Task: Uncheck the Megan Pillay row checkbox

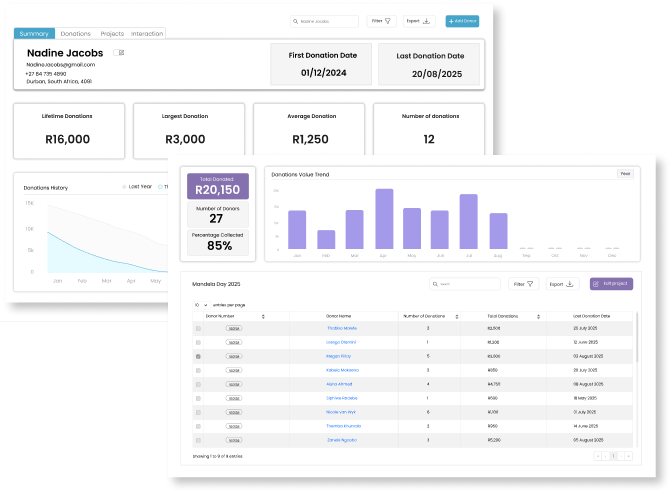Action: (x=198, y=356)
